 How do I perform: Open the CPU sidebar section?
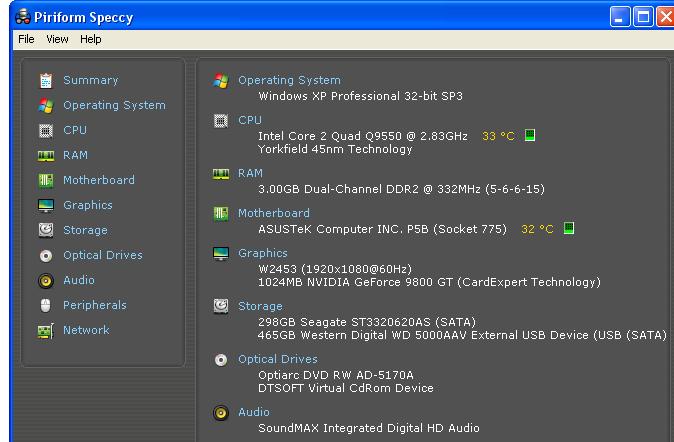pyautogui.click(x=75, y=130)
